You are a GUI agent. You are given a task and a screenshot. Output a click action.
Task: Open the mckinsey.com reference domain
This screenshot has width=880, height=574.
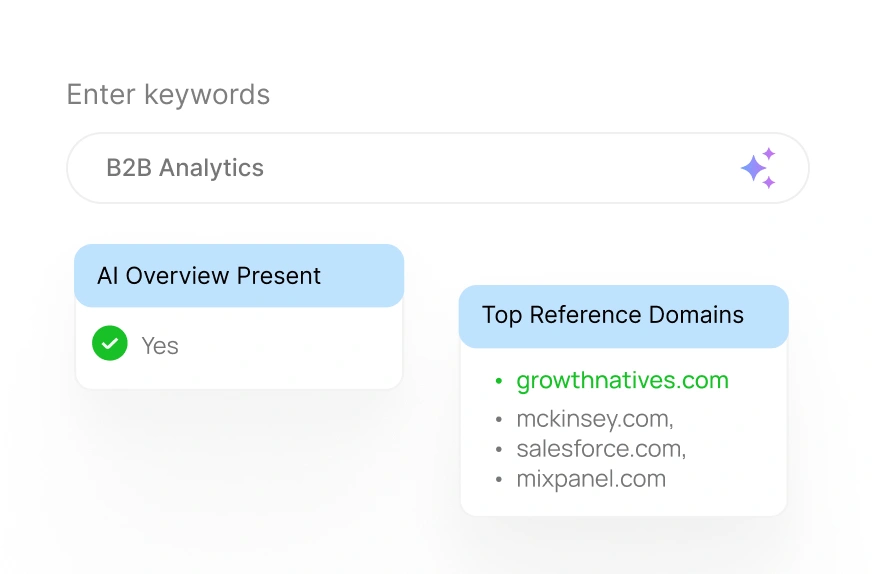tap(595, 419)
